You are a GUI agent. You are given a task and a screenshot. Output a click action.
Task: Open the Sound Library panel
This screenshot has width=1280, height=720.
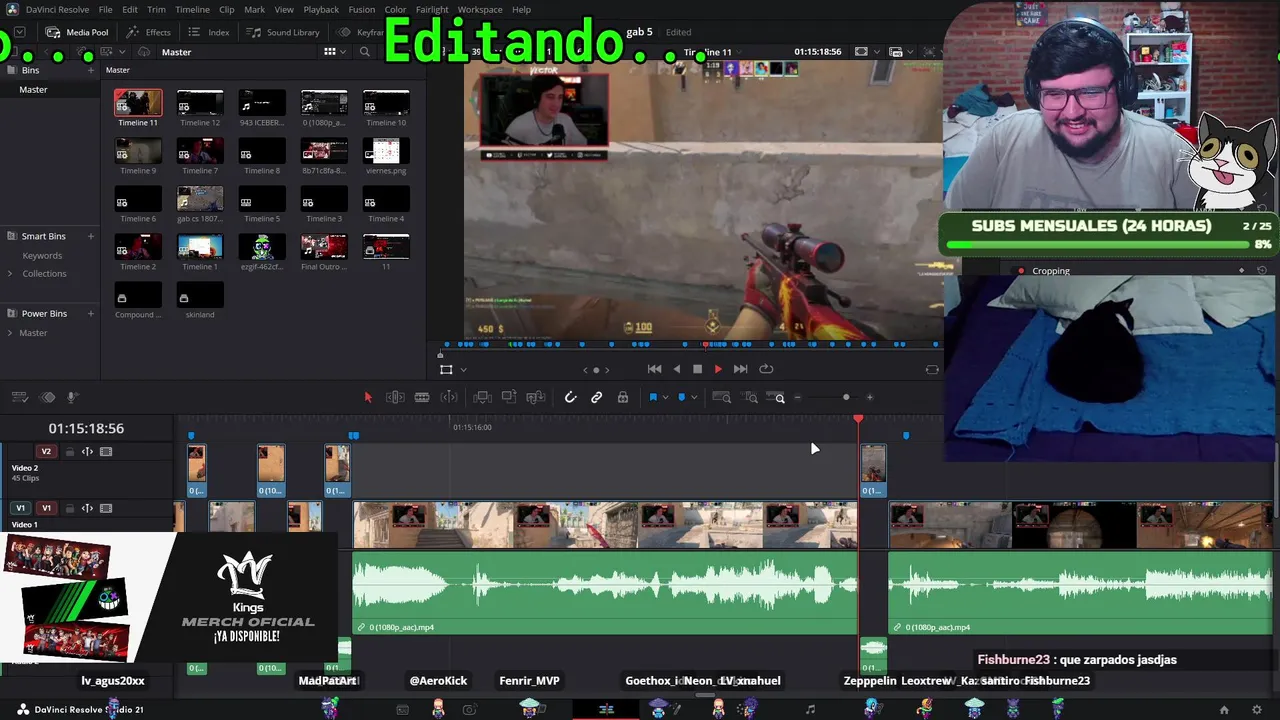tap(283, 32)
